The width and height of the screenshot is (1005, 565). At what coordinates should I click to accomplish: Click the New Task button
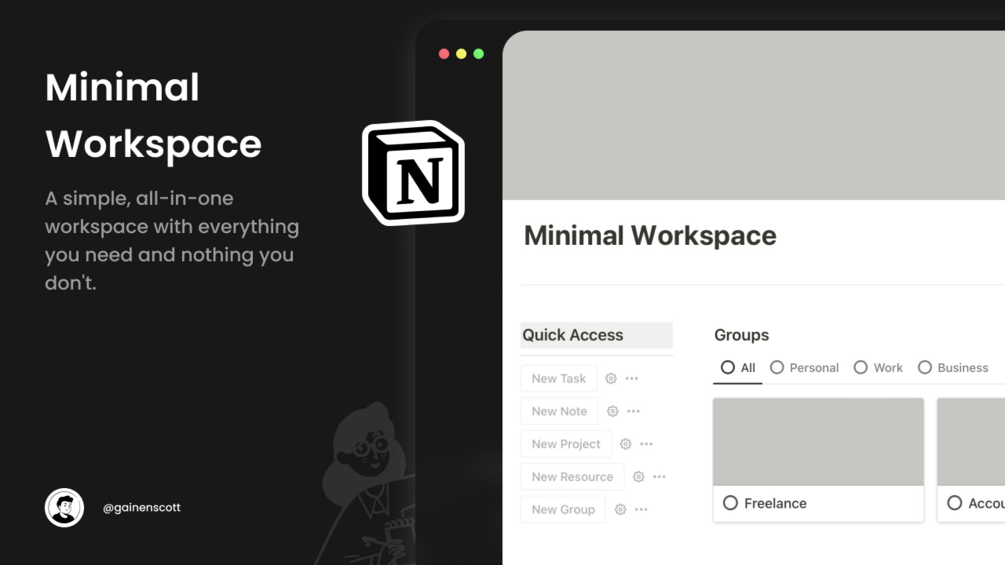pos(559,379)
